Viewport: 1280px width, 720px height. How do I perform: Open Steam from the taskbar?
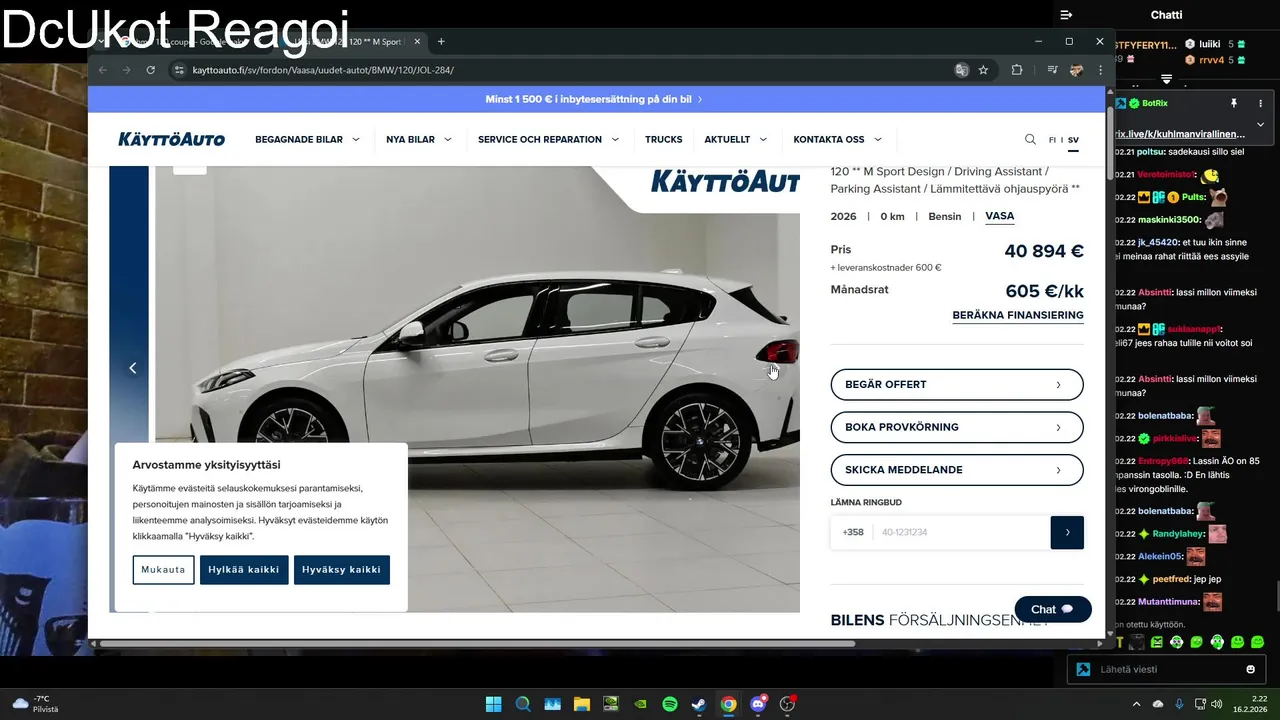point(699,704)
